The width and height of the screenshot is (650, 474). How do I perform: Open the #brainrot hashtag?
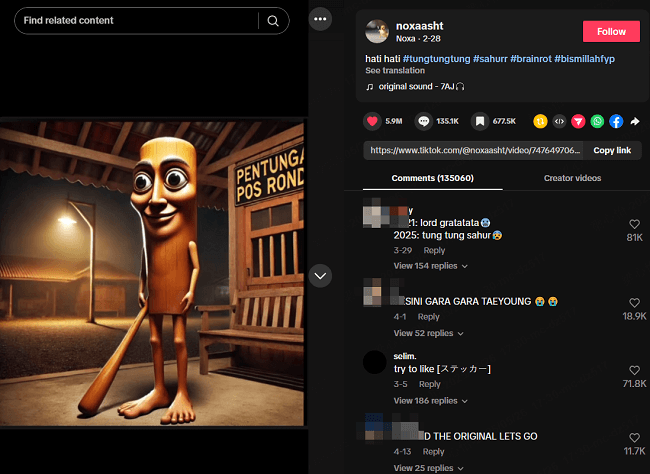click(x=531, y=59)
